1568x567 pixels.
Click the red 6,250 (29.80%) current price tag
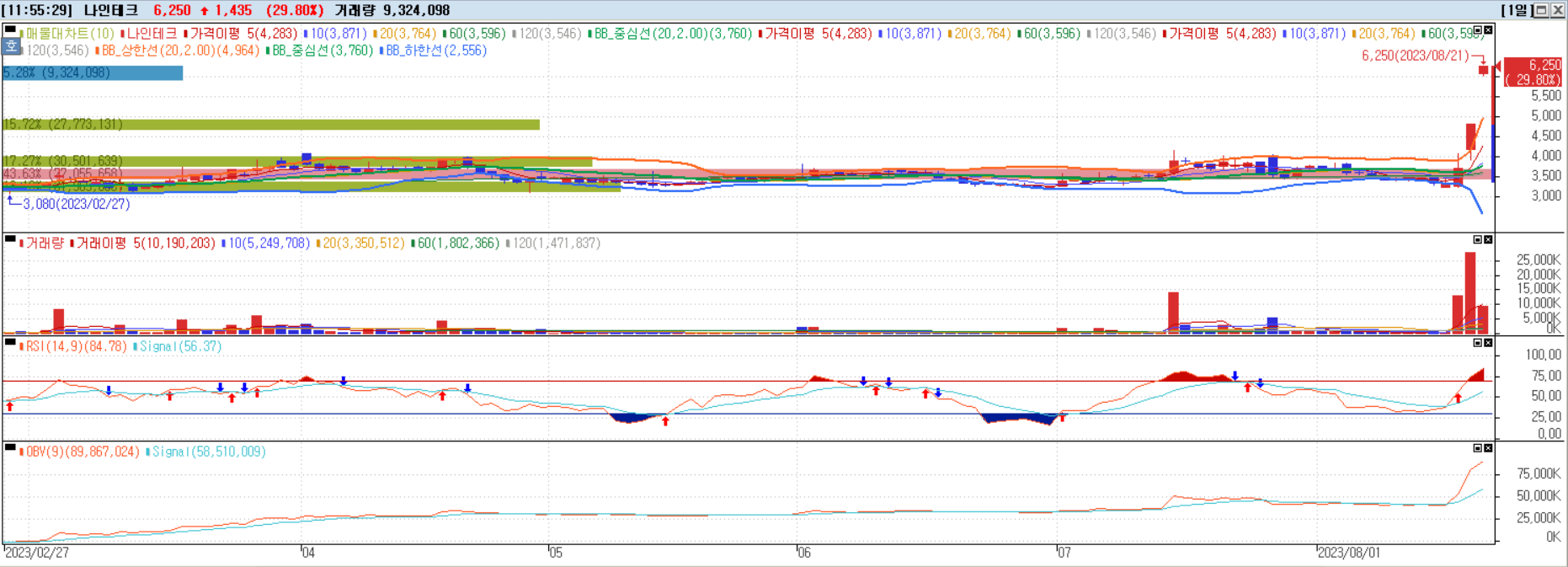coord(1533,72)
